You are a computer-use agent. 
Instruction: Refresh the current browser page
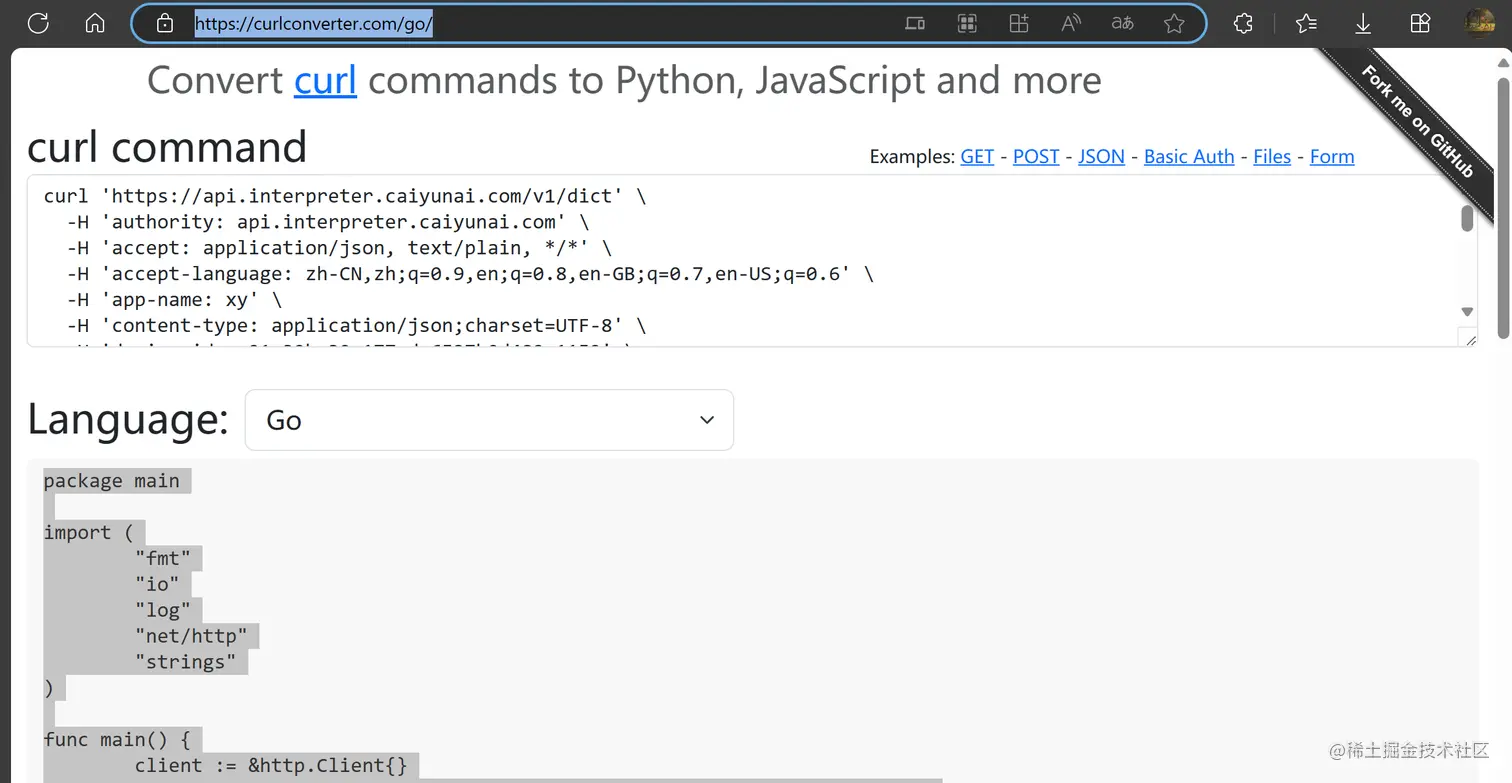(38, 23)
